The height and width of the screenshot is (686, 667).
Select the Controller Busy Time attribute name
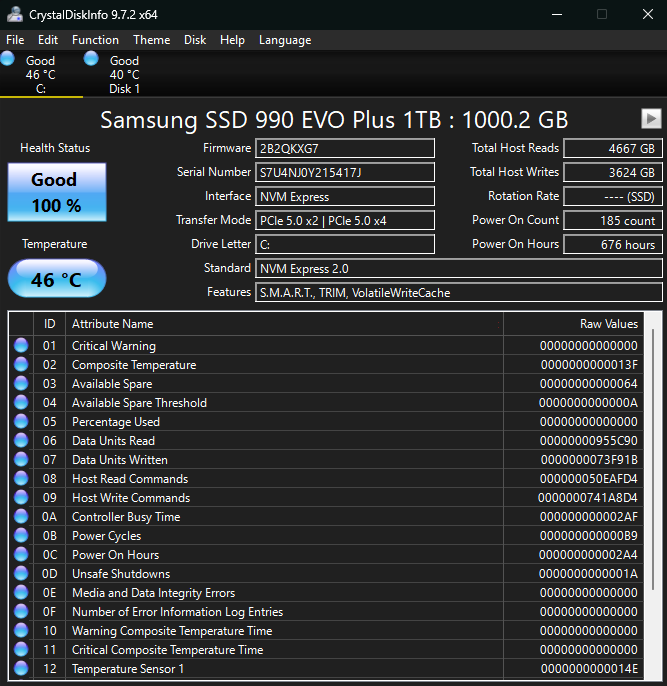[126, 517]
